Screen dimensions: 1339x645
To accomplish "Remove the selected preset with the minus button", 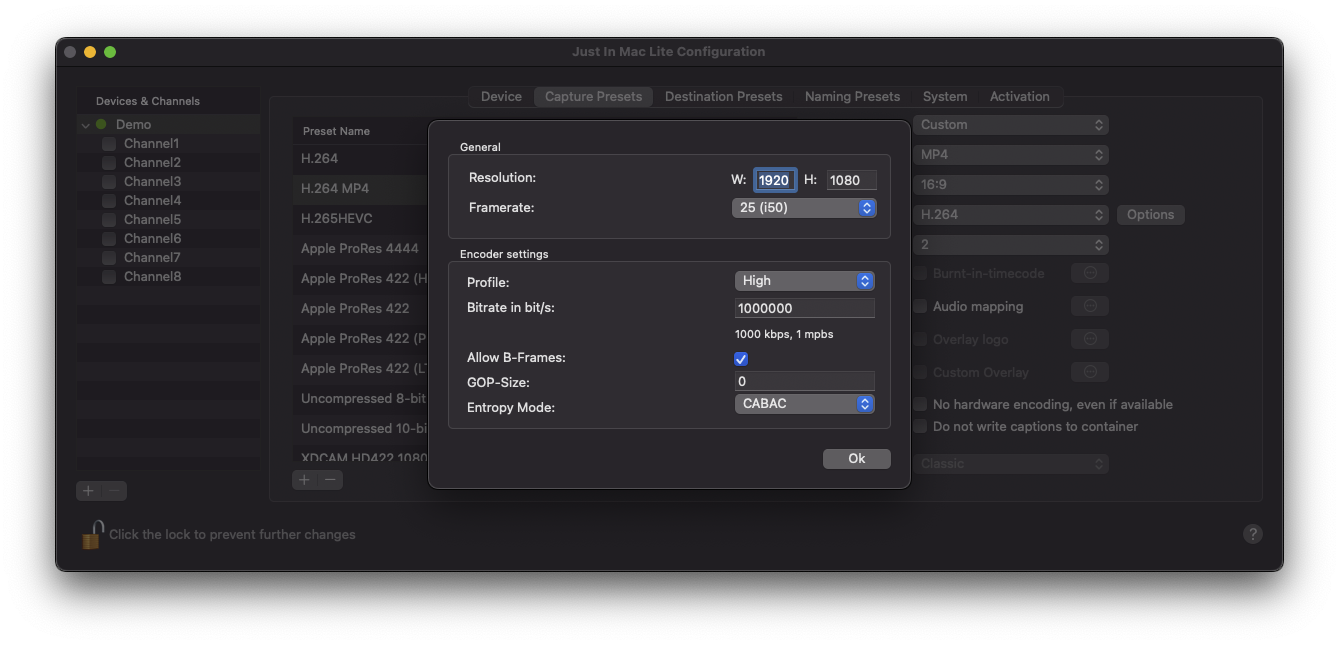I will pyautogui.click(x=330, y=480).
